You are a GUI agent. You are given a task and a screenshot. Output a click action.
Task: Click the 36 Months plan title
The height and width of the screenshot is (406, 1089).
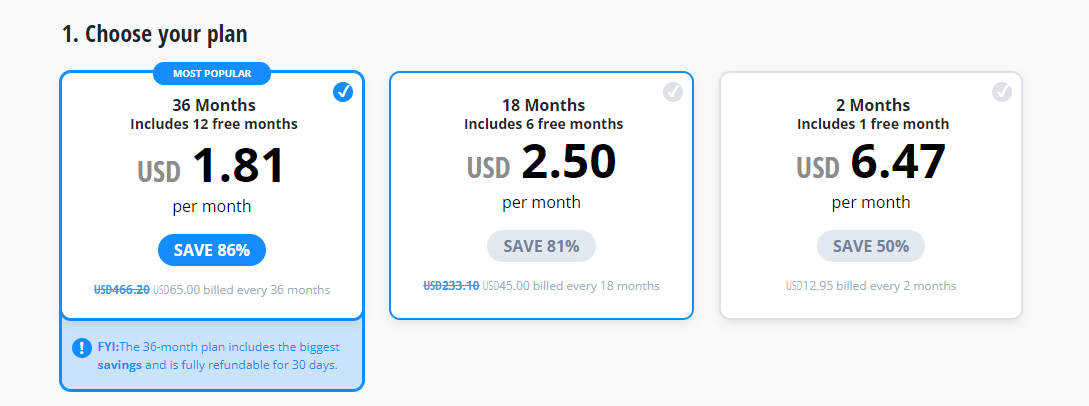click(x=214, y=105)
